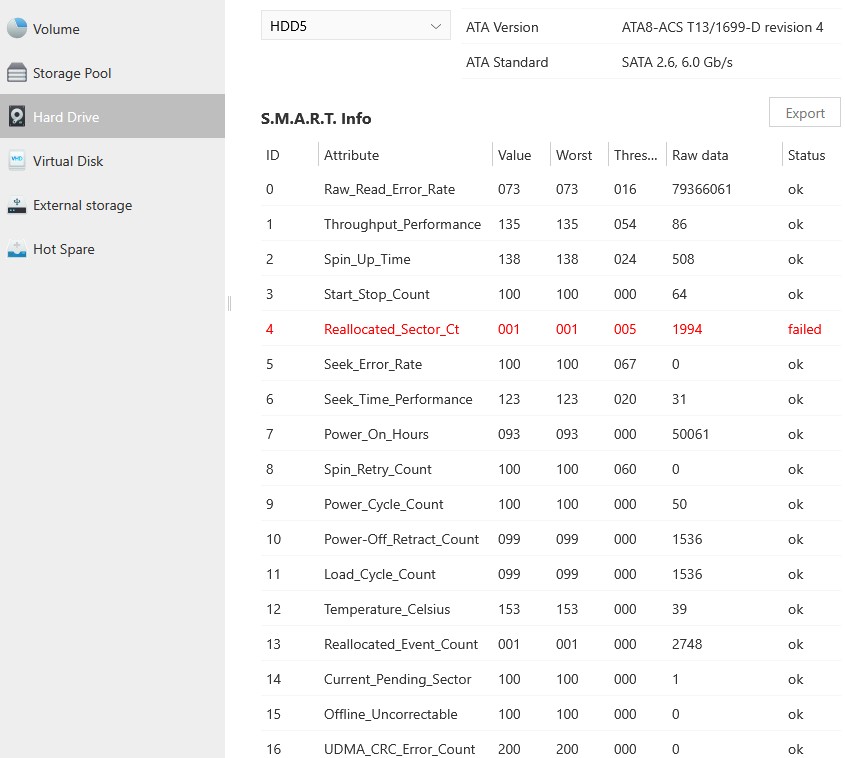Viewport: 845px width, 758px height.
Task: Select the Reallocated_Event_Count attribute
Action: pos(400,644)
